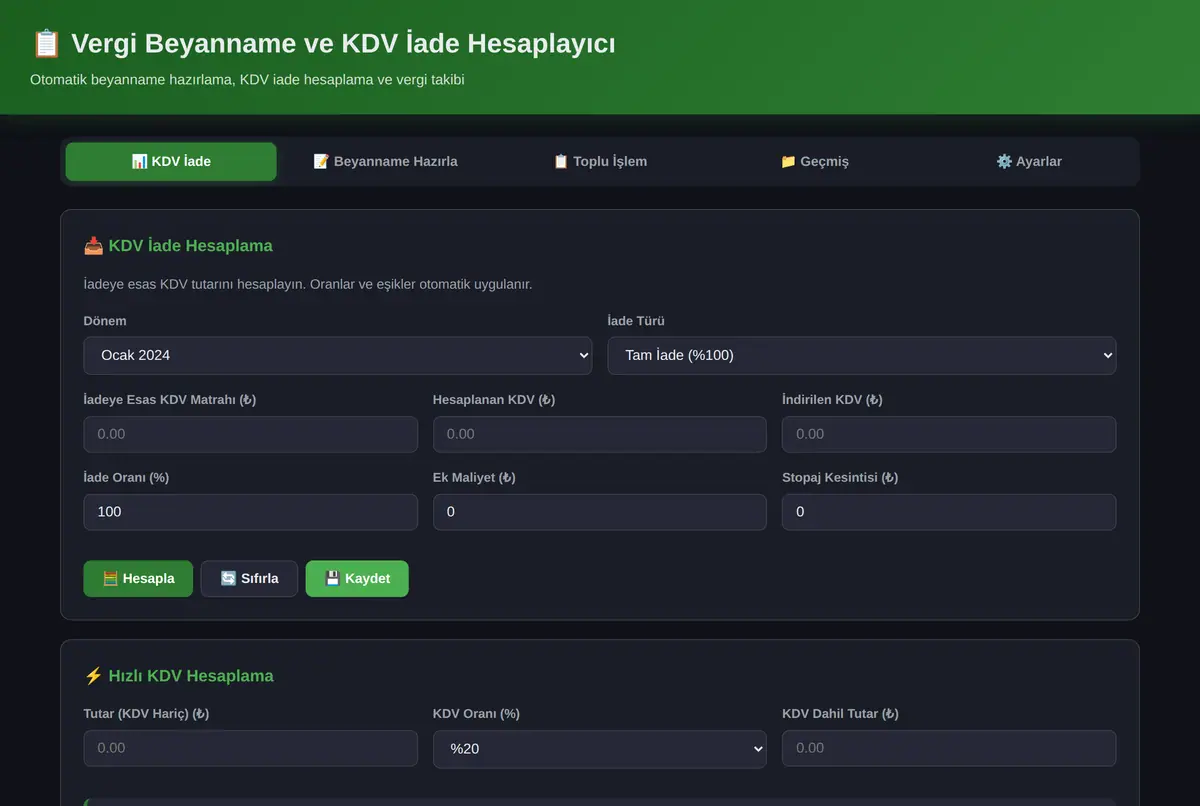Click the KDV Dahil Tutar field

coord(949,748)
